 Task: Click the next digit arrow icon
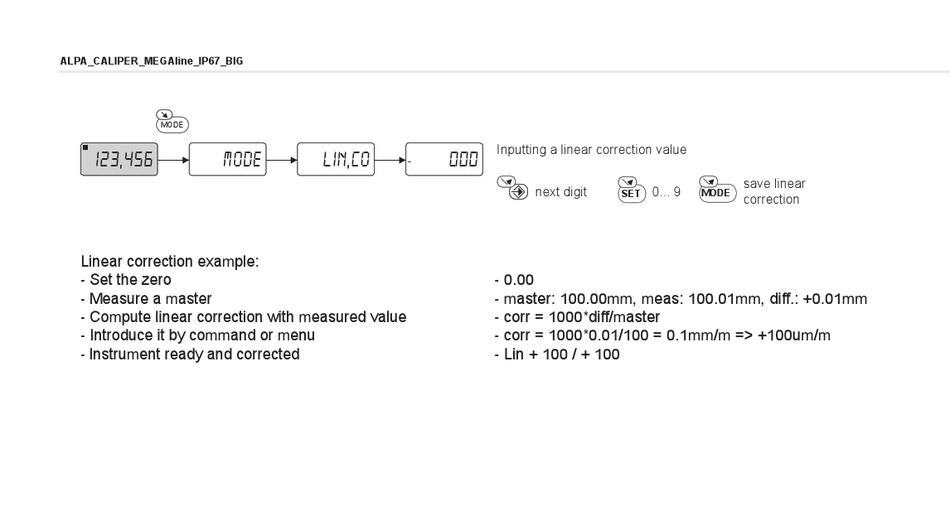[x=513, y=188]
